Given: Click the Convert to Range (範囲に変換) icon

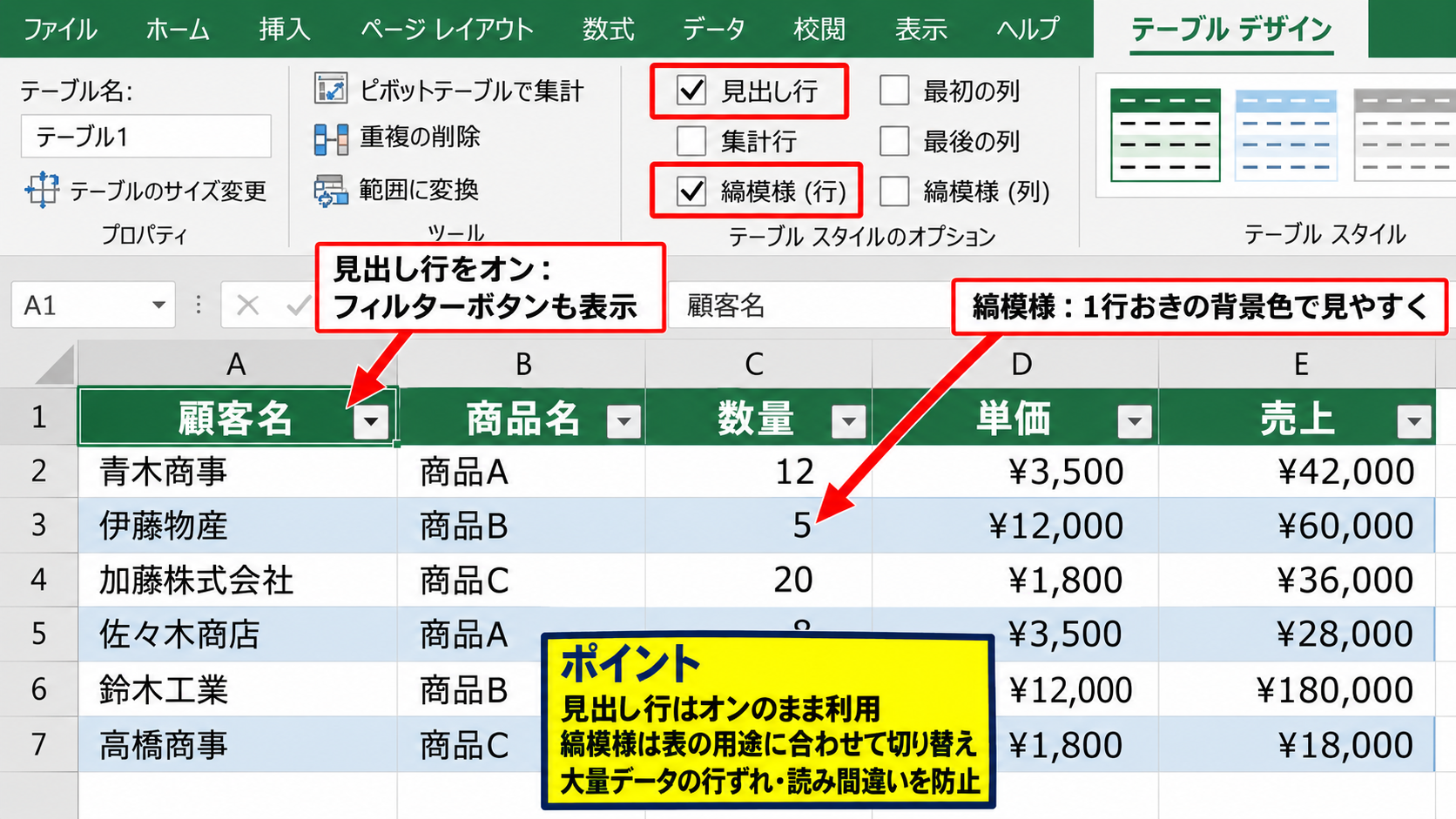Looking at the screenshot, I should pos(331,191).
